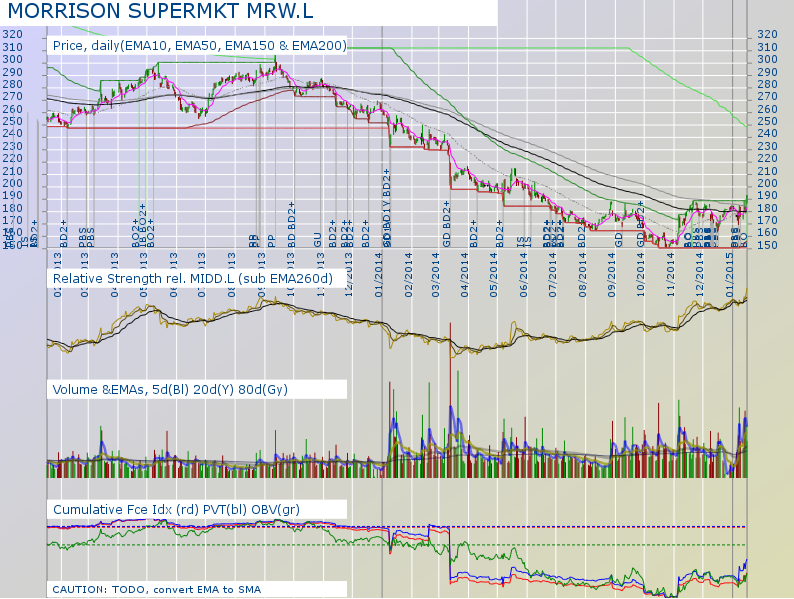
Task: Click the 290 value on the right price axis
Action: 767,72
